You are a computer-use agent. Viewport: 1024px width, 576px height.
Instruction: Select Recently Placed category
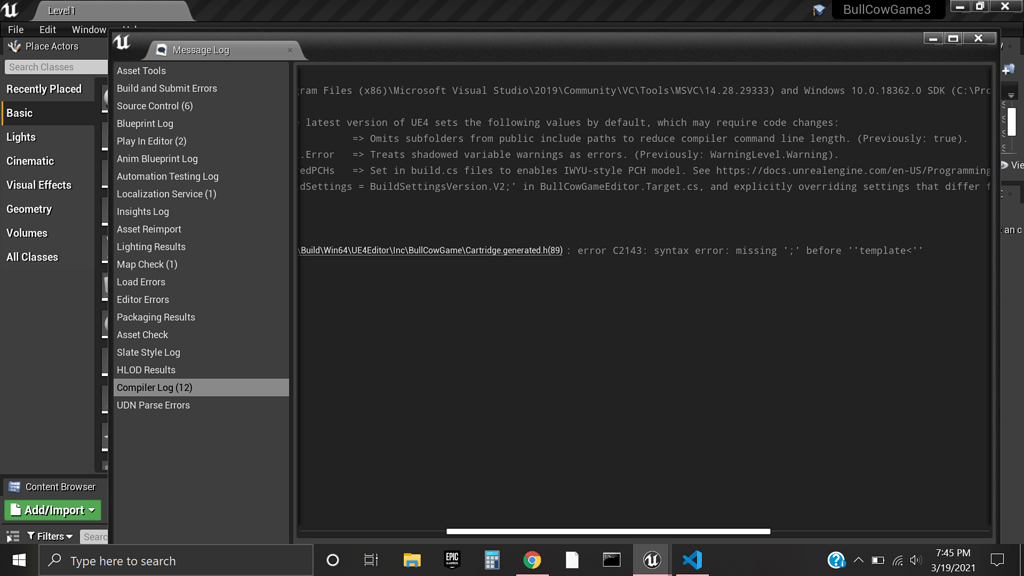48,89
